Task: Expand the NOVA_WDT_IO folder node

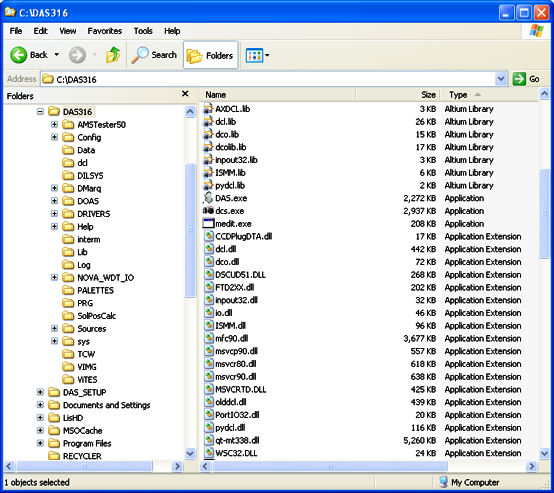Action: 54,277
